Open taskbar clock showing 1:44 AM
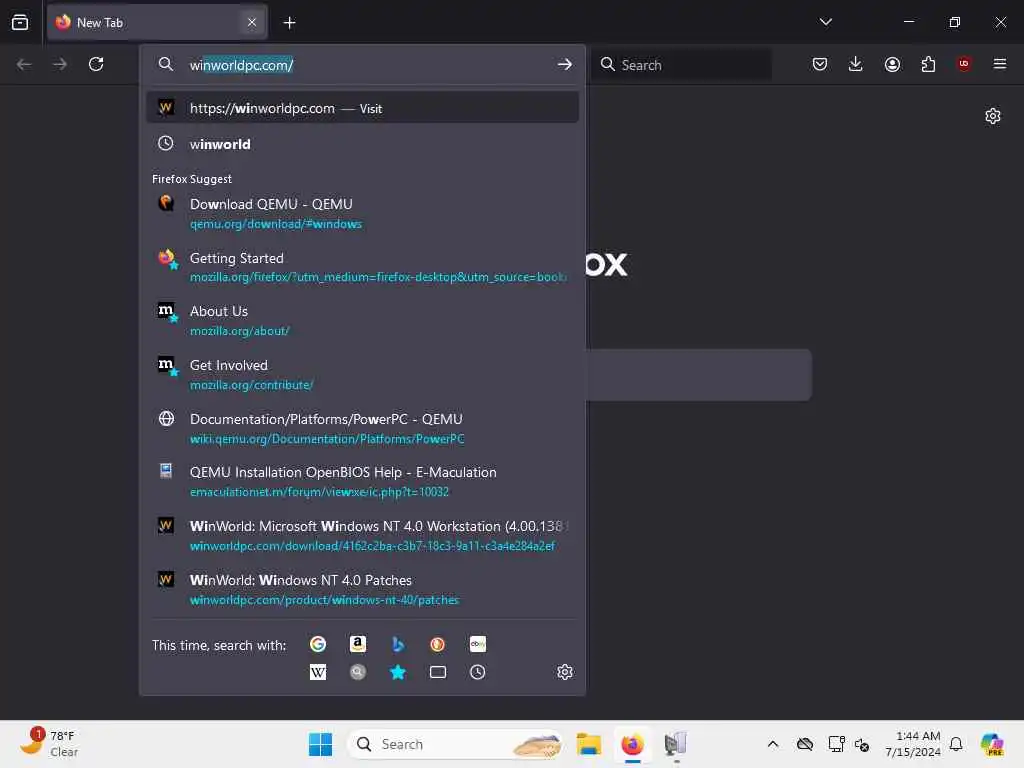 tap(913, 744)
